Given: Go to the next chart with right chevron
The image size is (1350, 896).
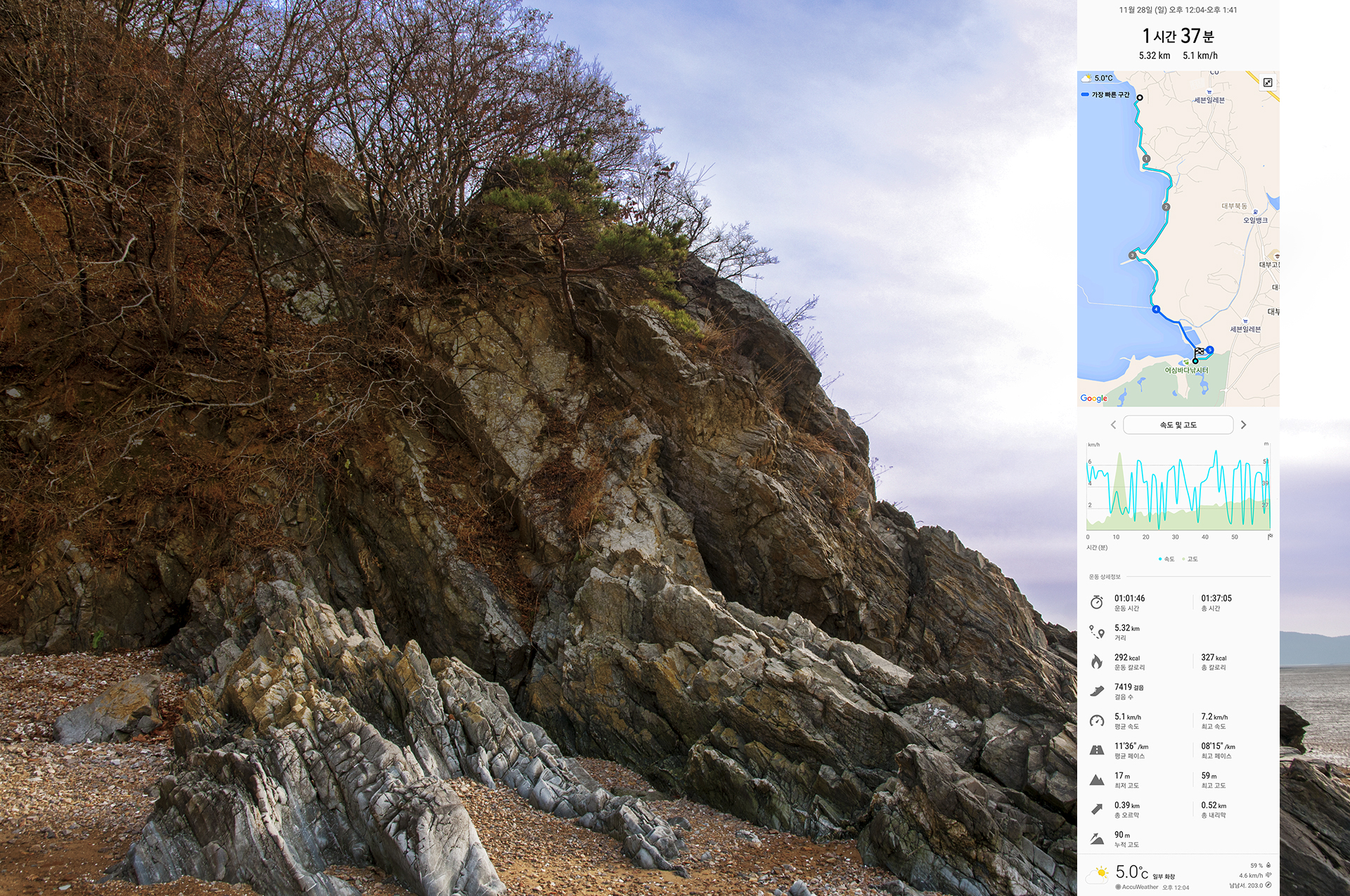Looking at the screenshot, I should [x=1243, y=425].
